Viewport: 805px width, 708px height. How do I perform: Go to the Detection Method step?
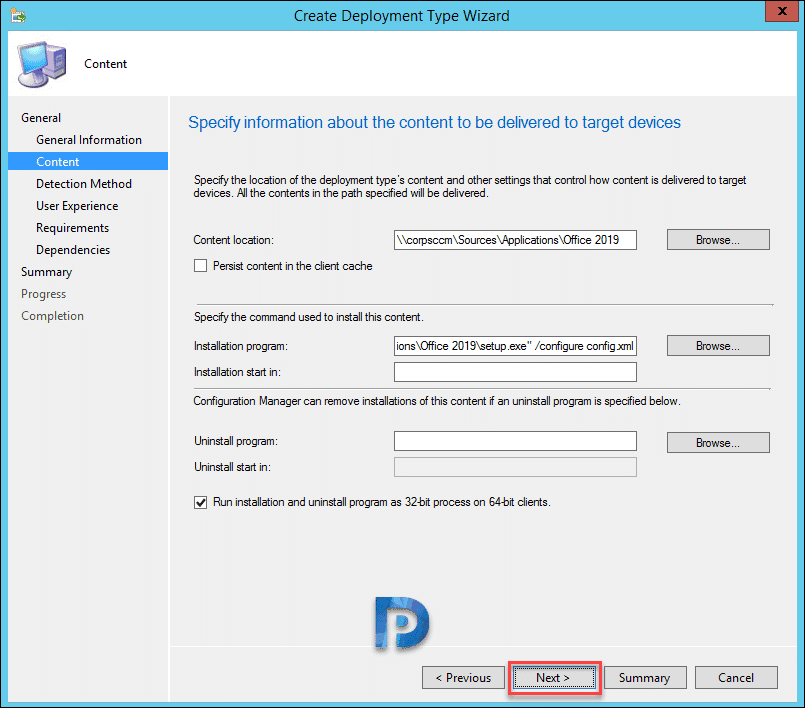84,184
